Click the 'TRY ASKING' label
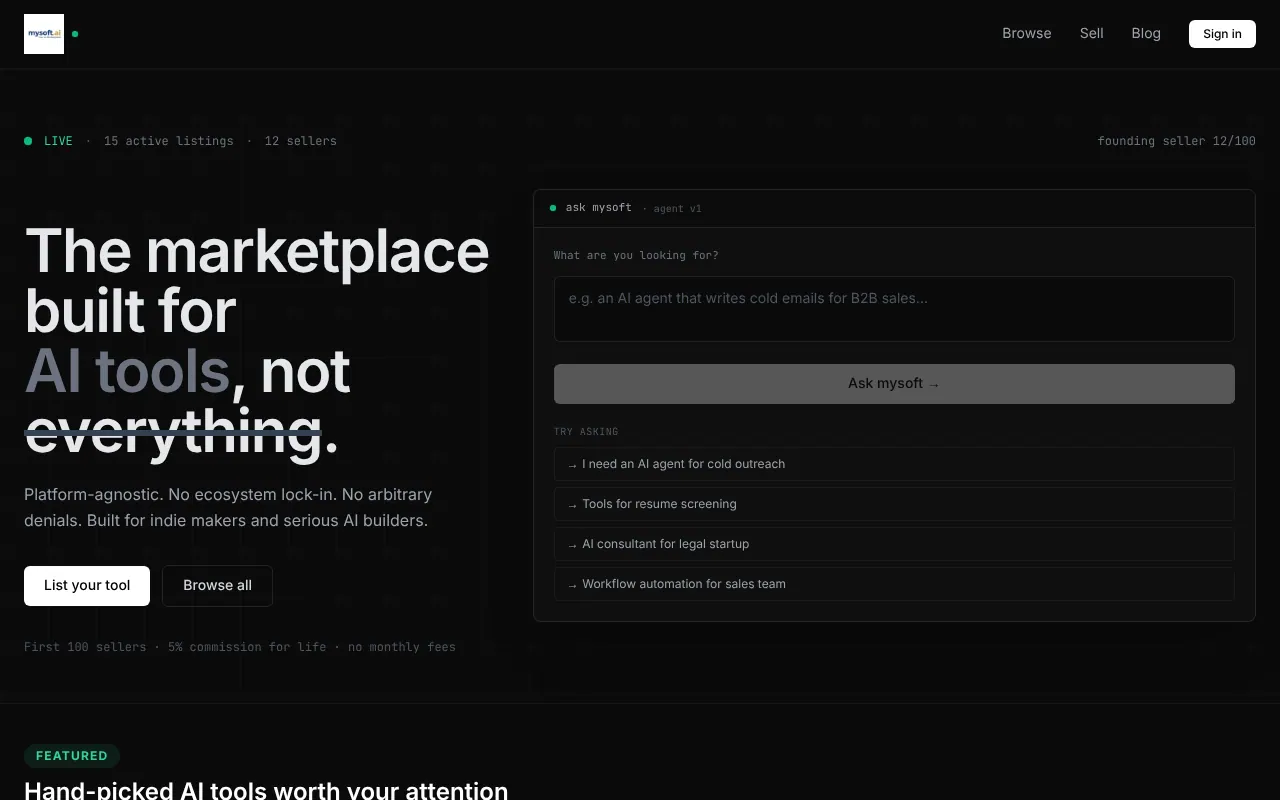The height and width of the screenshot is (800, 1280). (586, 432)
